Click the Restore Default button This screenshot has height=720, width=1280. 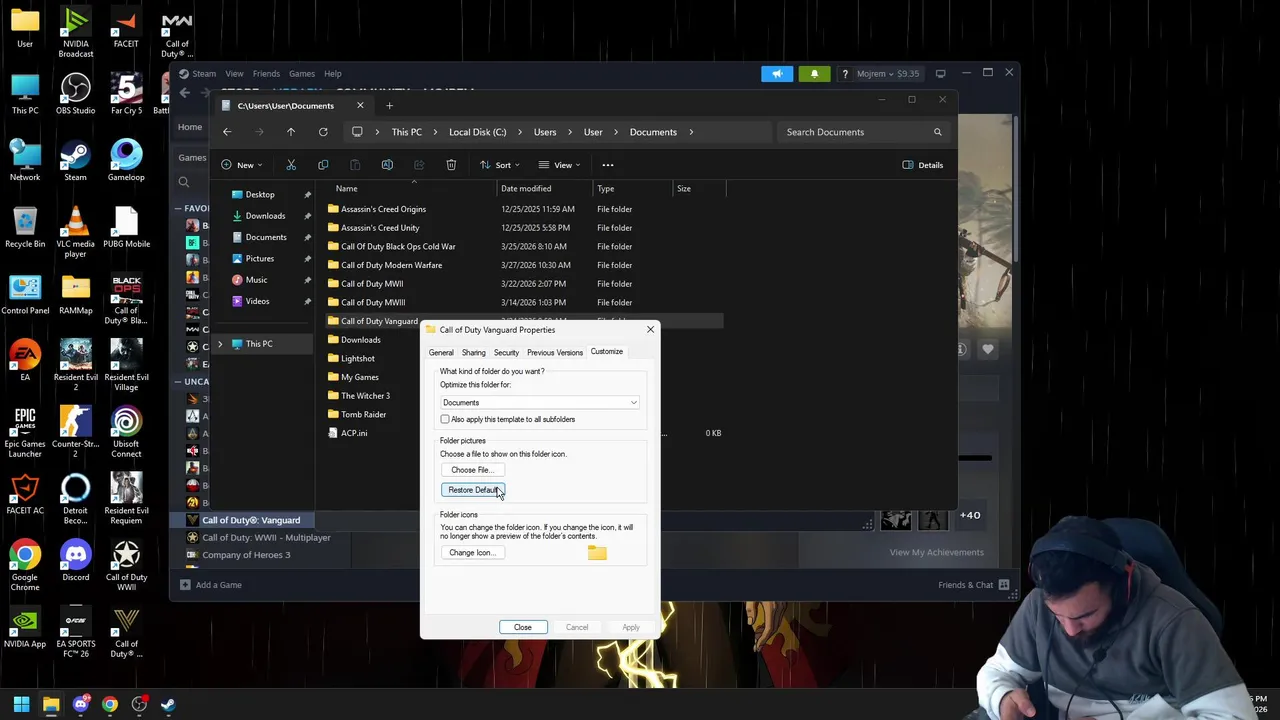coord(473,490)
